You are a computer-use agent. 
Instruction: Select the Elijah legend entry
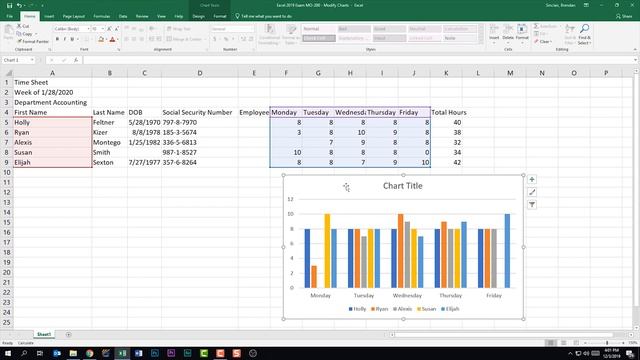pyautogui.click(x=450, y=309)
